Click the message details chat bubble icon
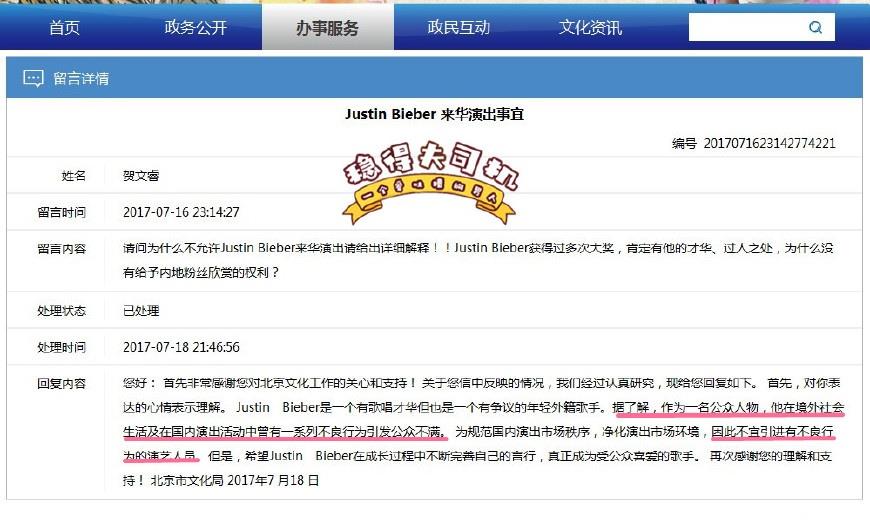Image resolution: width=870 pixels, height=523 pixels. point(33,78)
